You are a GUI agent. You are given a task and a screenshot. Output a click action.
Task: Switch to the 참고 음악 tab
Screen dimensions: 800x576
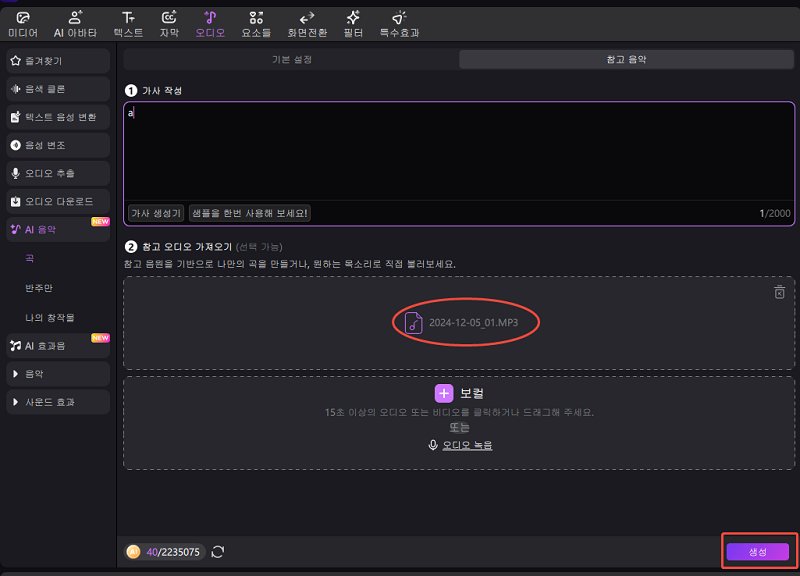pos(627,60)
